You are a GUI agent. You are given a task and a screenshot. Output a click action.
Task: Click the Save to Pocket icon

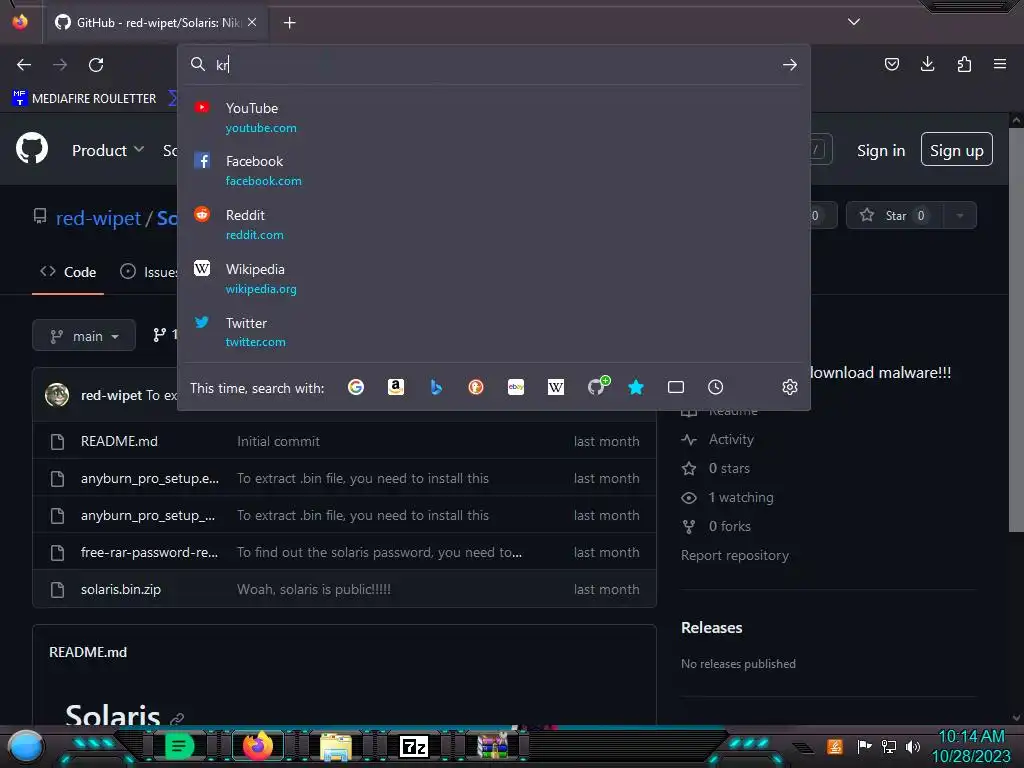pos(891,64)
